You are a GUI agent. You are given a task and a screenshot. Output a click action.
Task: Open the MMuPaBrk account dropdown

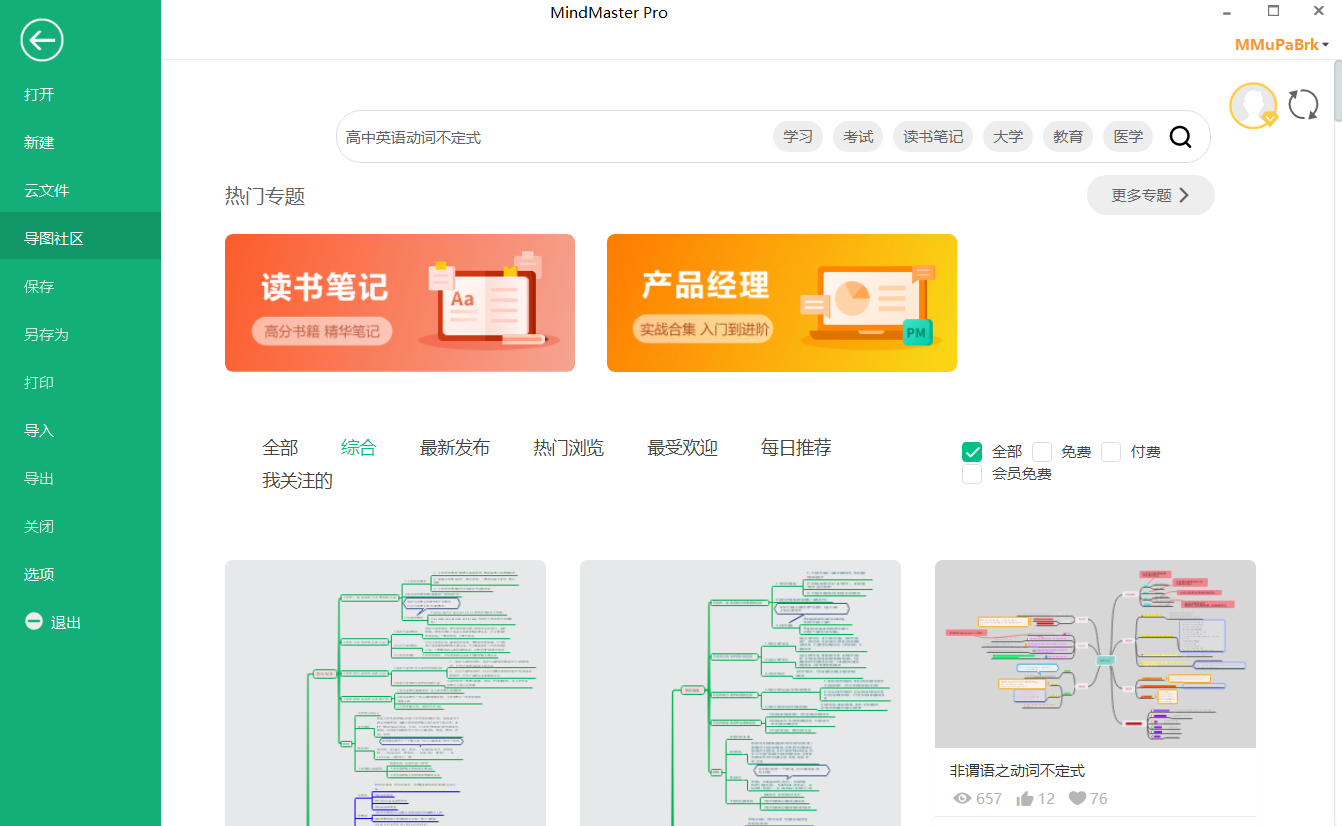pos(1281,45)
